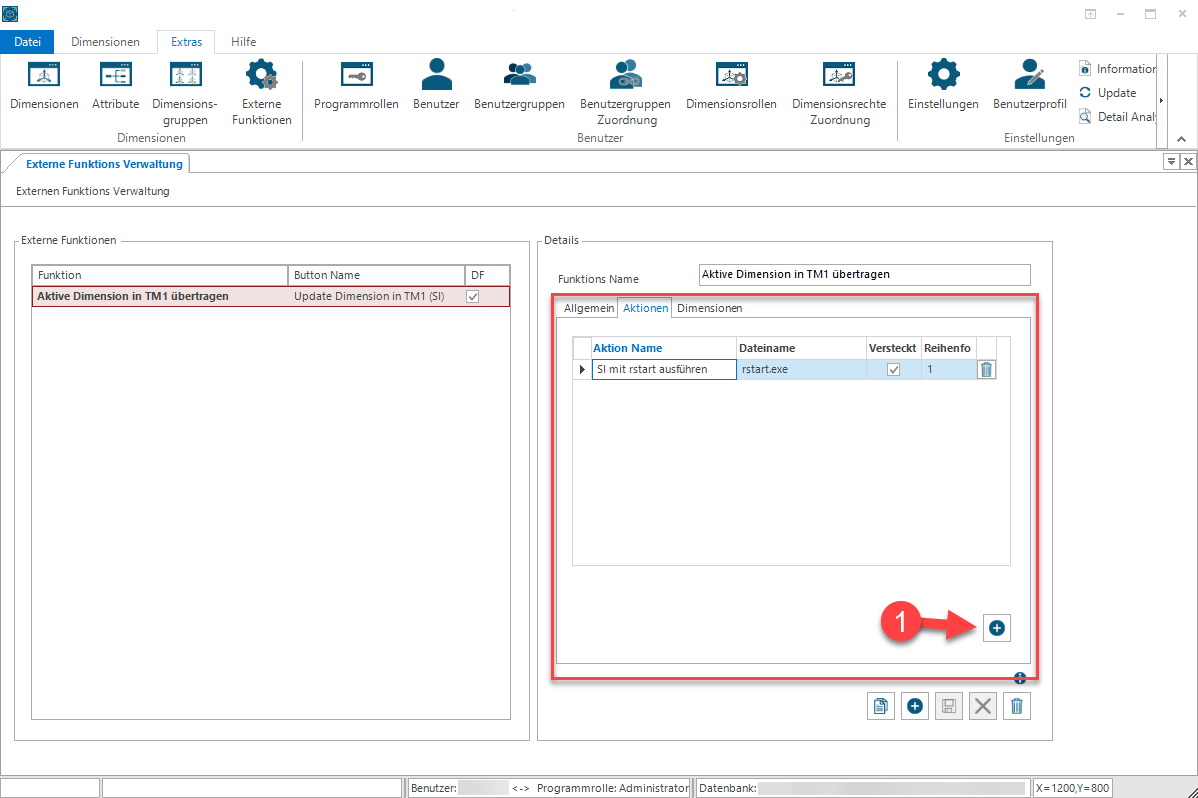Collapse the ribbon with the chevron
The image size is (1198, 798).
[1181, 139]
